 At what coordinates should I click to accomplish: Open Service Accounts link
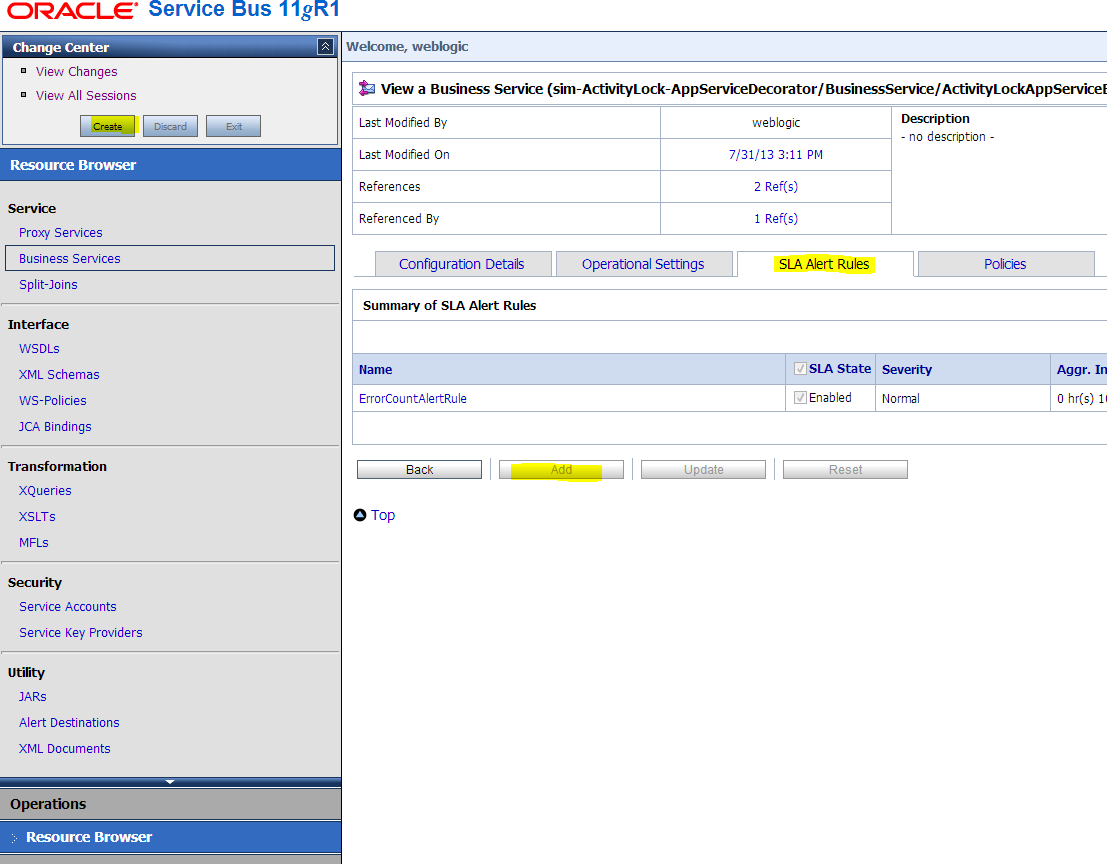(68, 607)
